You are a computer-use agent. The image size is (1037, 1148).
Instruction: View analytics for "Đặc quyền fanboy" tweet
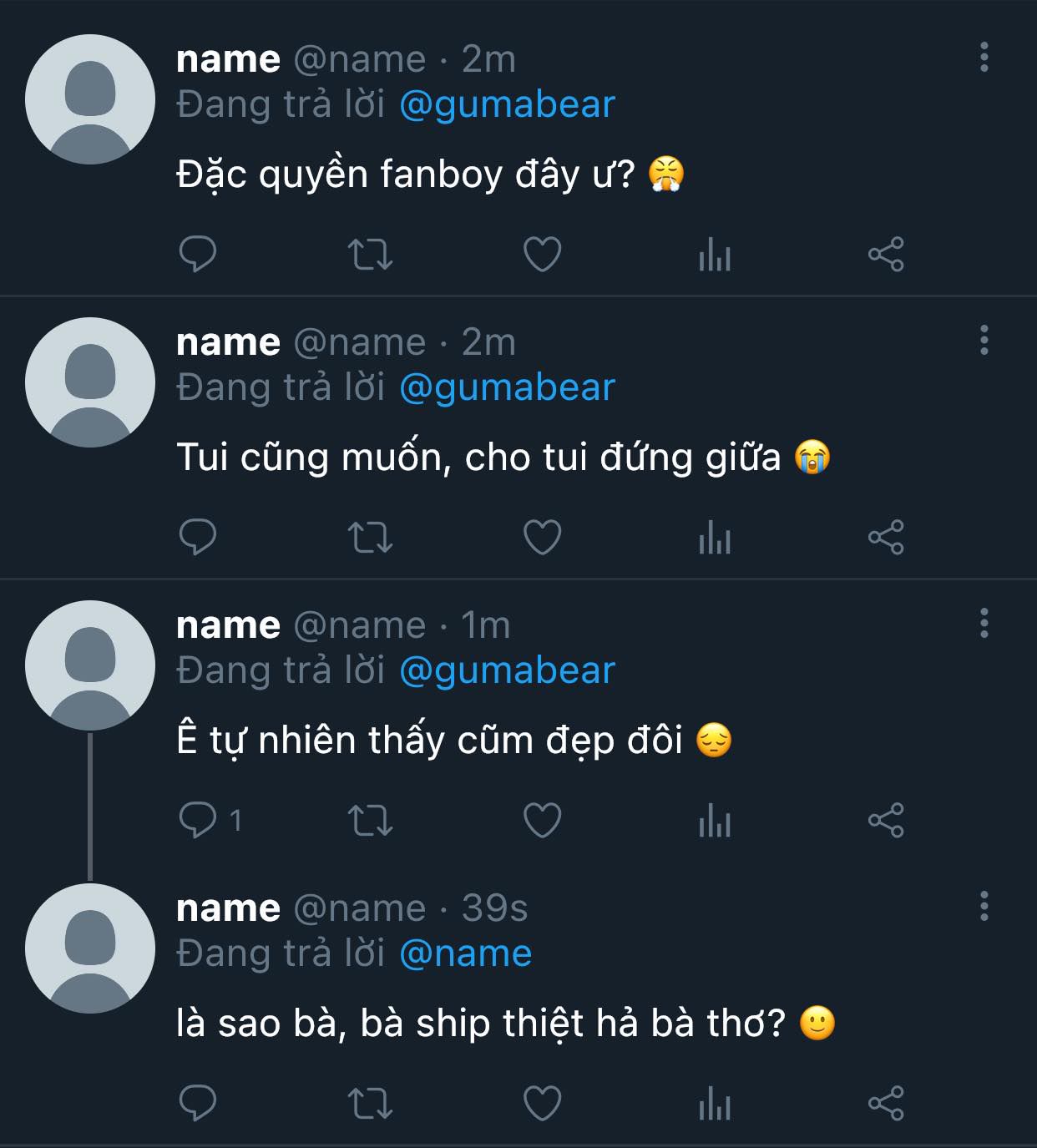click(715, 255)
